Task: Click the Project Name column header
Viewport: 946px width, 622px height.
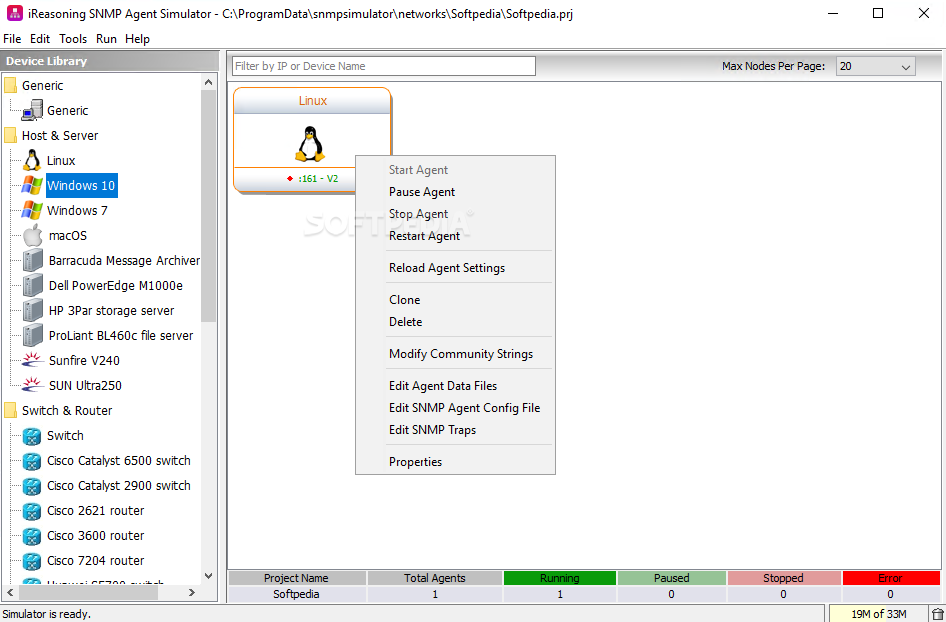Action: pyautogui.click(x=296, y=578)
